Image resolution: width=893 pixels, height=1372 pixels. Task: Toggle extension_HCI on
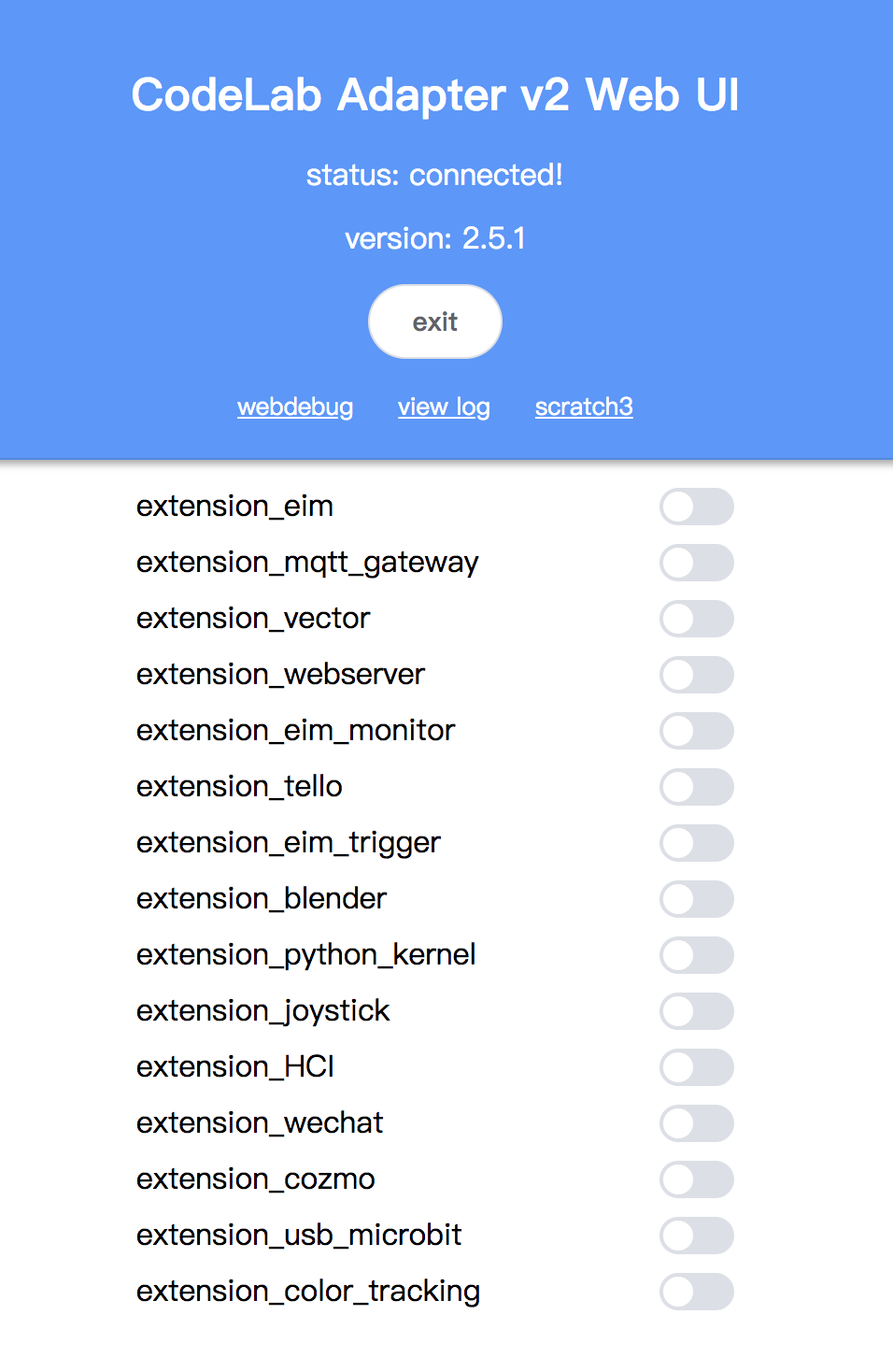coord(696,1067)
